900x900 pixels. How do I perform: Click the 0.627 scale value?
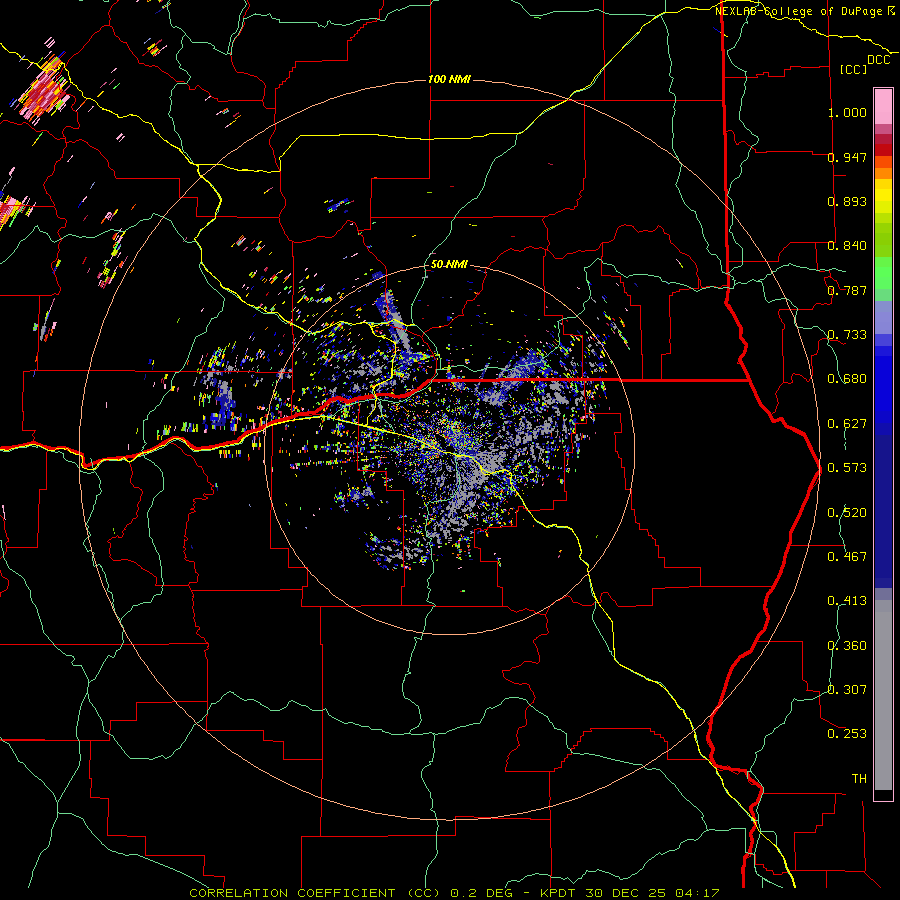point(847,424)
